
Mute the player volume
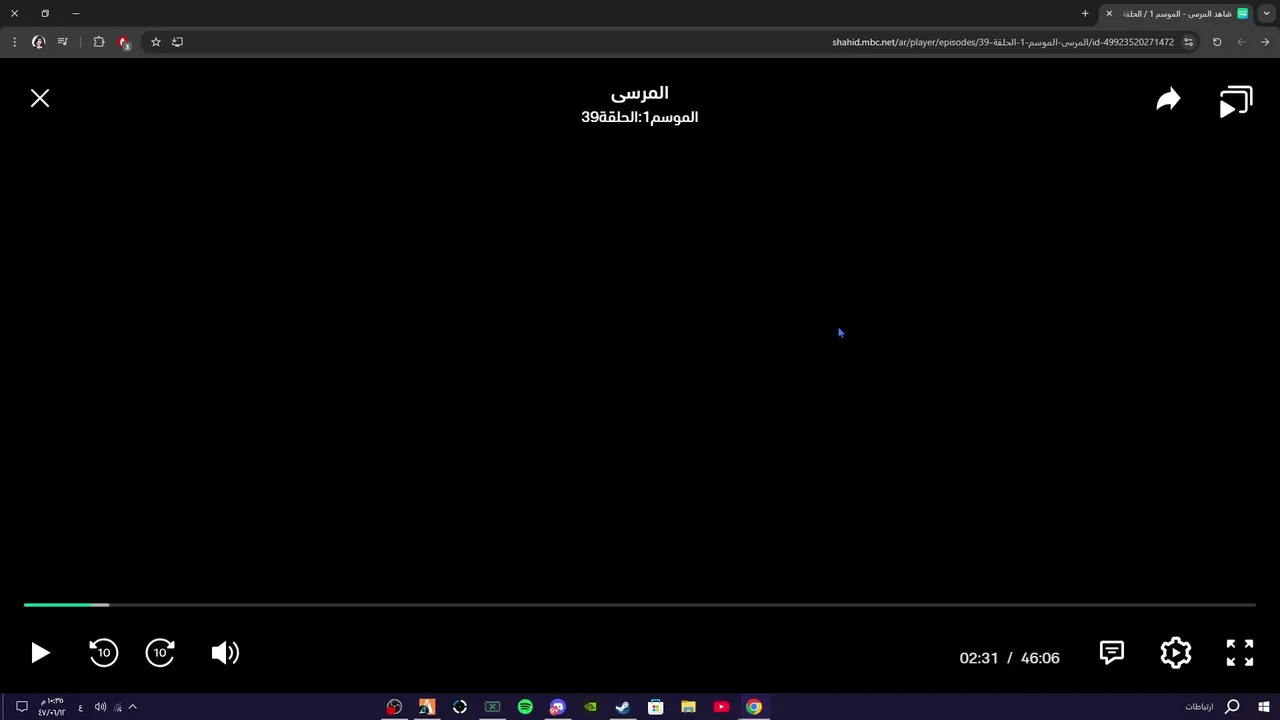pos(225,653)
